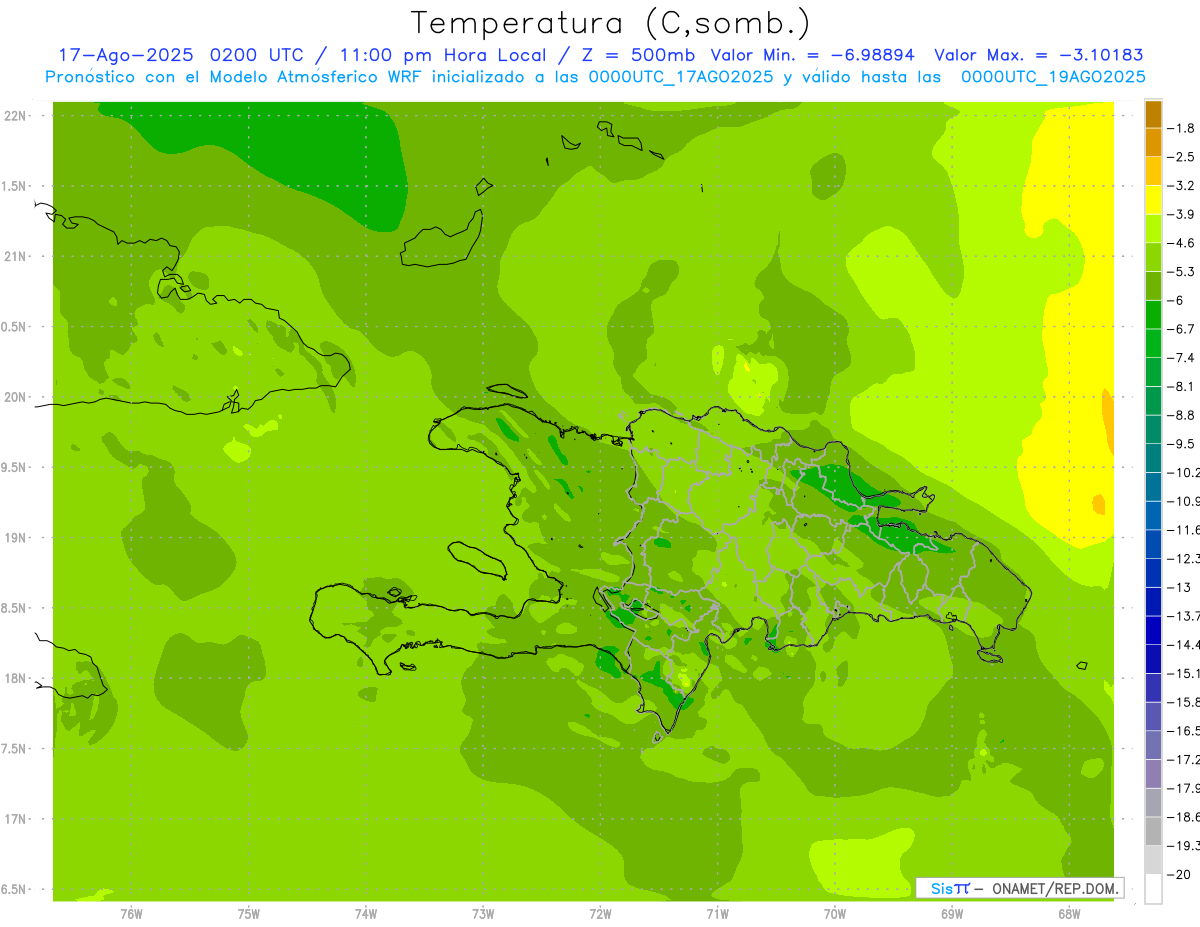Click the legend value "-20"
The image size is (1200, 927).
coord(1179,874)
